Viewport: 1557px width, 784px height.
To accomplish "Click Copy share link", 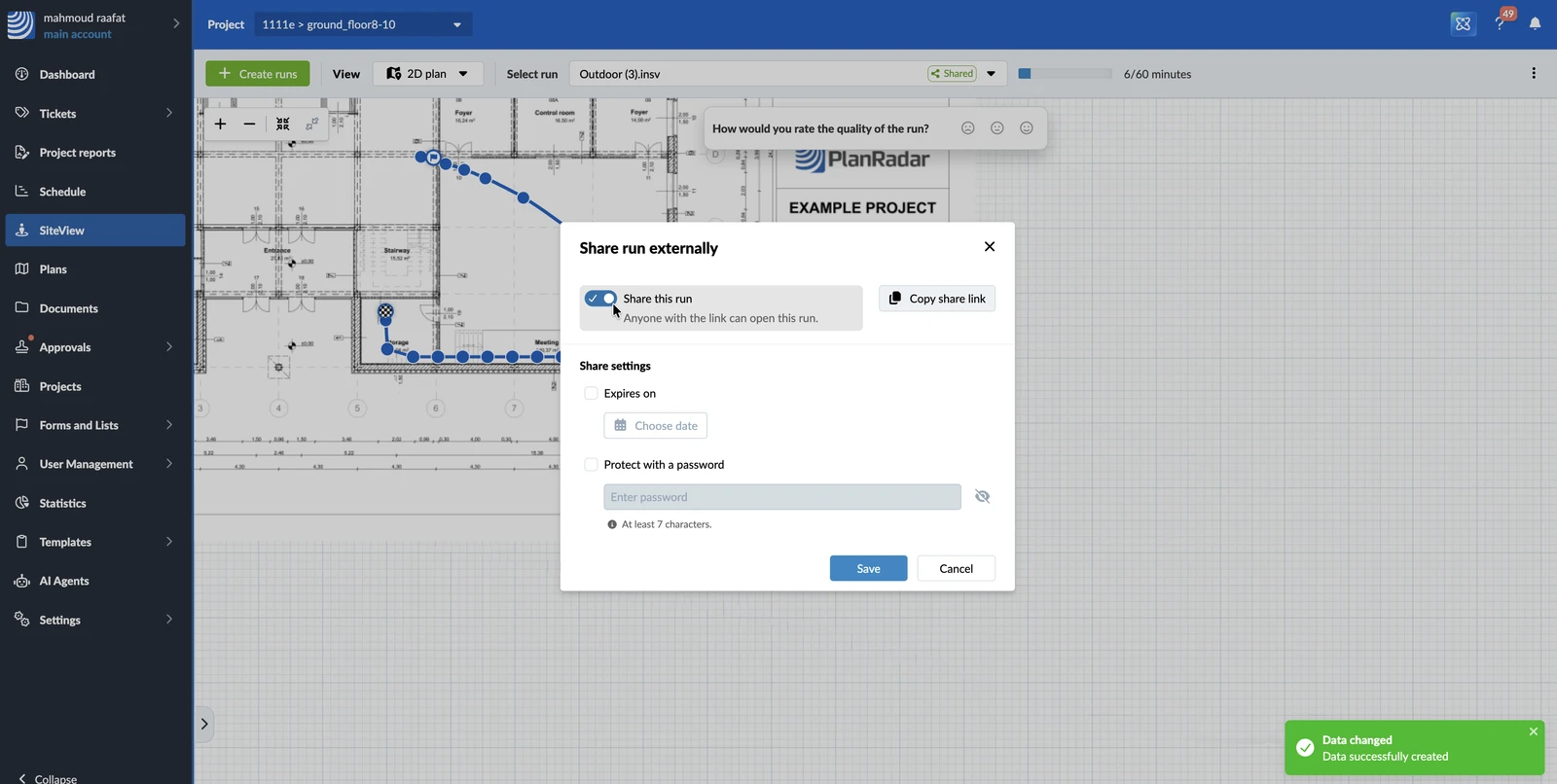I will coord(937,299).
